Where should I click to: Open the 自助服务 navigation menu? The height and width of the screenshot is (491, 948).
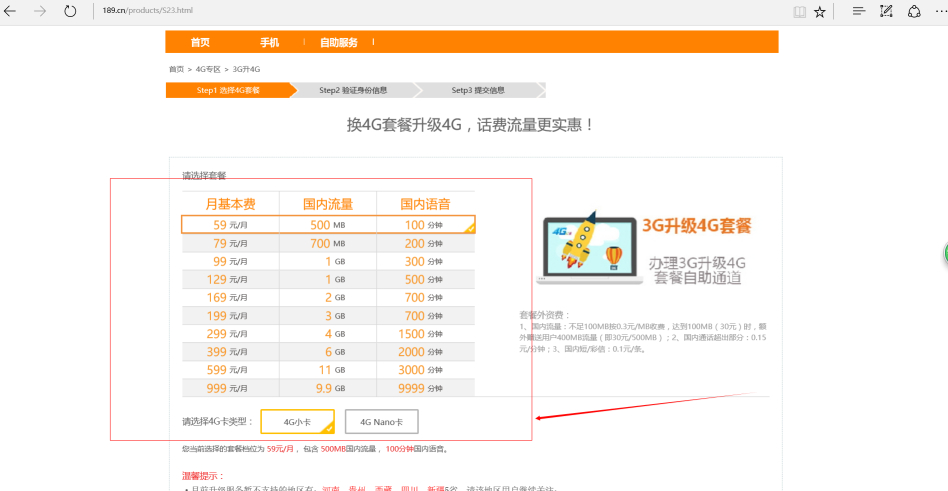[339, 42]
